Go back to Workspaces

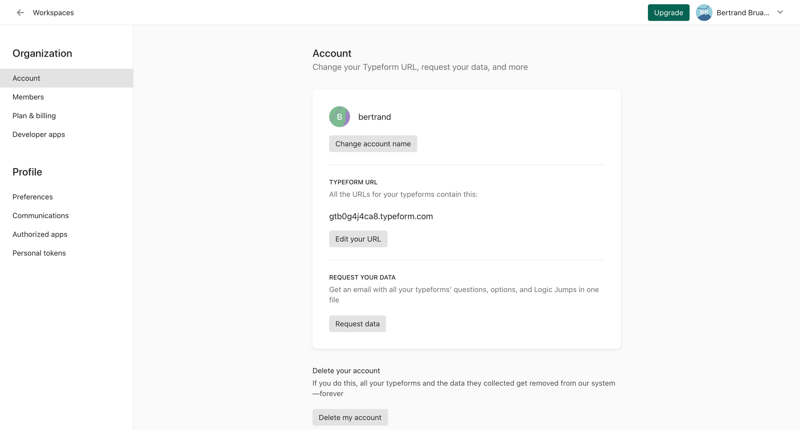53,13
